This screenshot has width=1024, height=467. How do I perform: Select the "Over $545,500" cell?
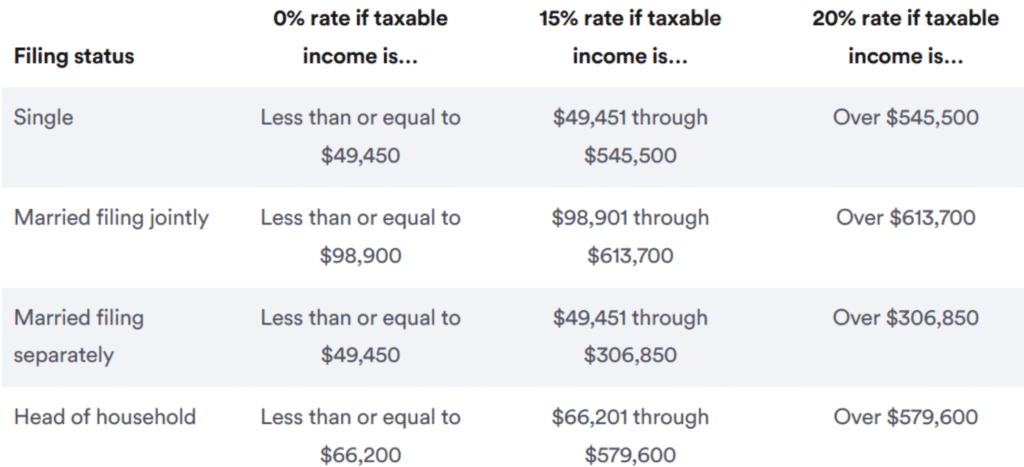pyautogui.click(x=905, y=117)
